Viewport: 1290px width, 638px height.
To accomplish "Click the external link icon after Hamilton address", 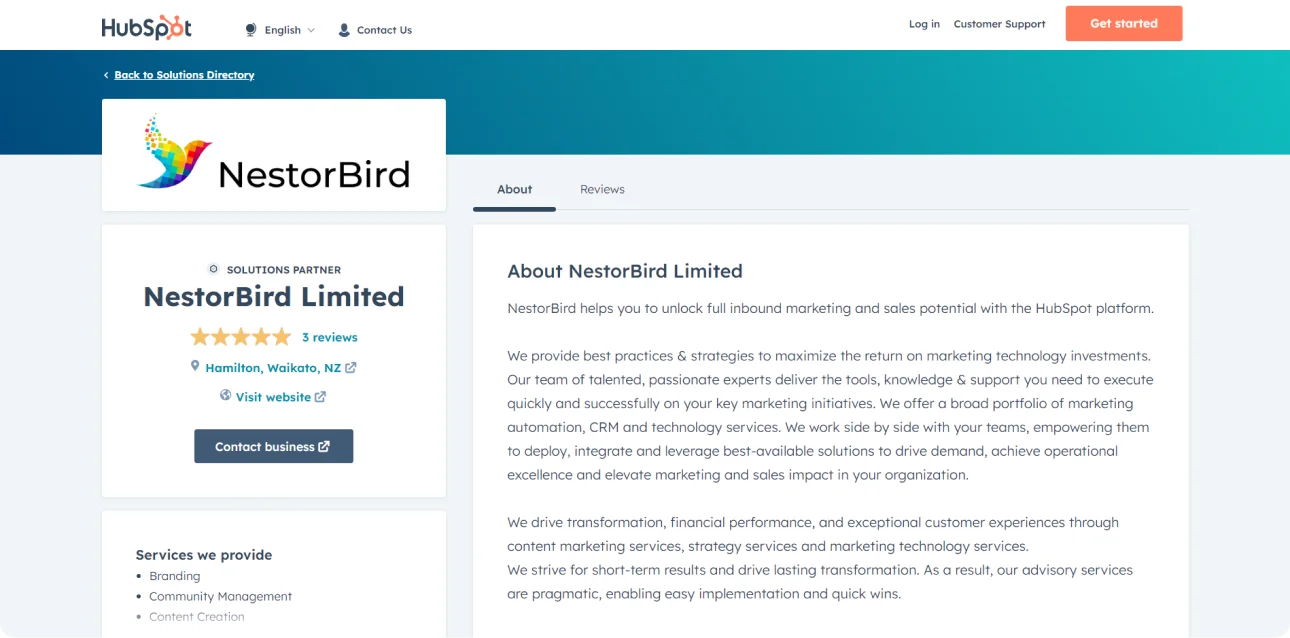I will [351, 368].
